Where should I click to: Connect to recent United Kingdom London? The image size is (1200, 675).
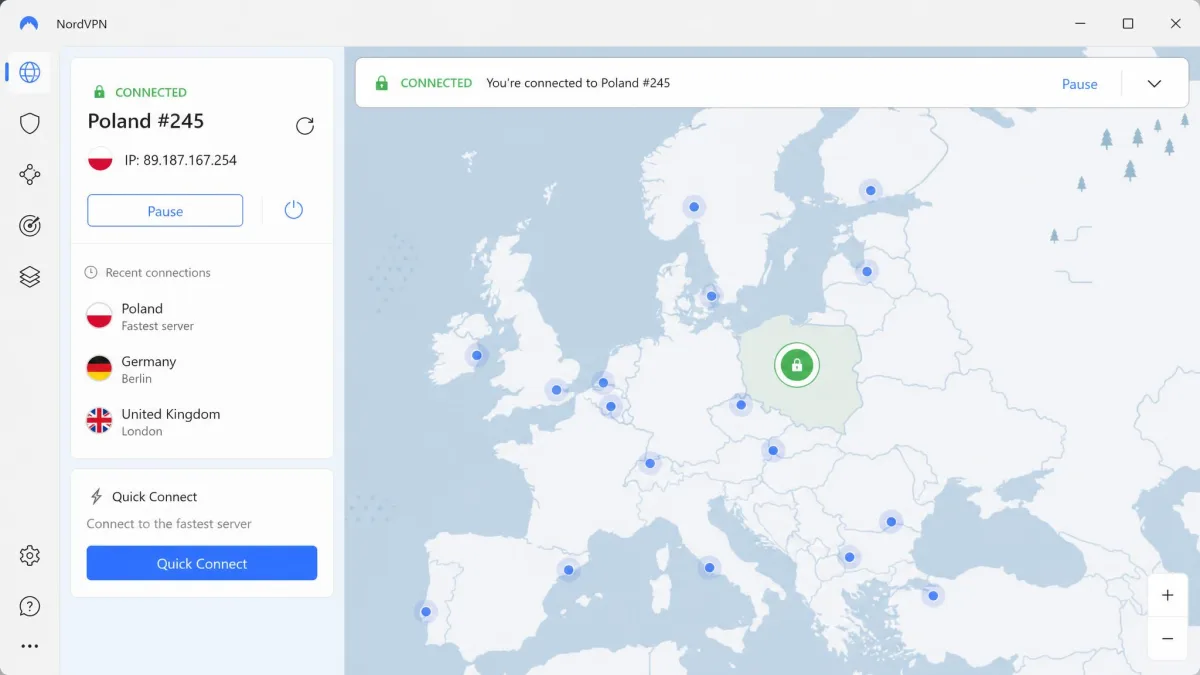(202, 421)
